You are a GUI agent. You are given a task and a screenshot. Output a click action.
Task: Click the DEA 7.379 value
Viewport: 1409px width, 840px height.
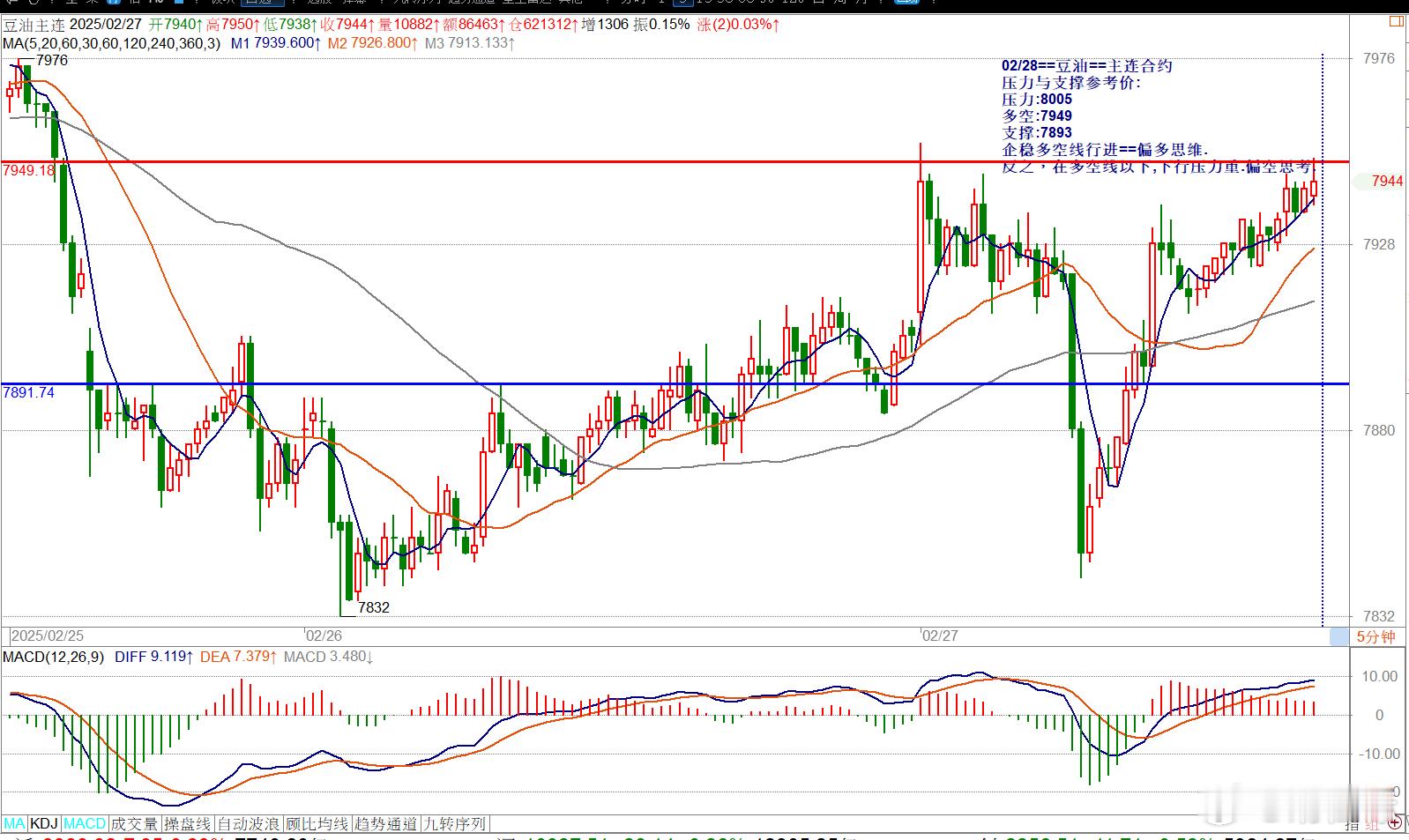(239, 657)
